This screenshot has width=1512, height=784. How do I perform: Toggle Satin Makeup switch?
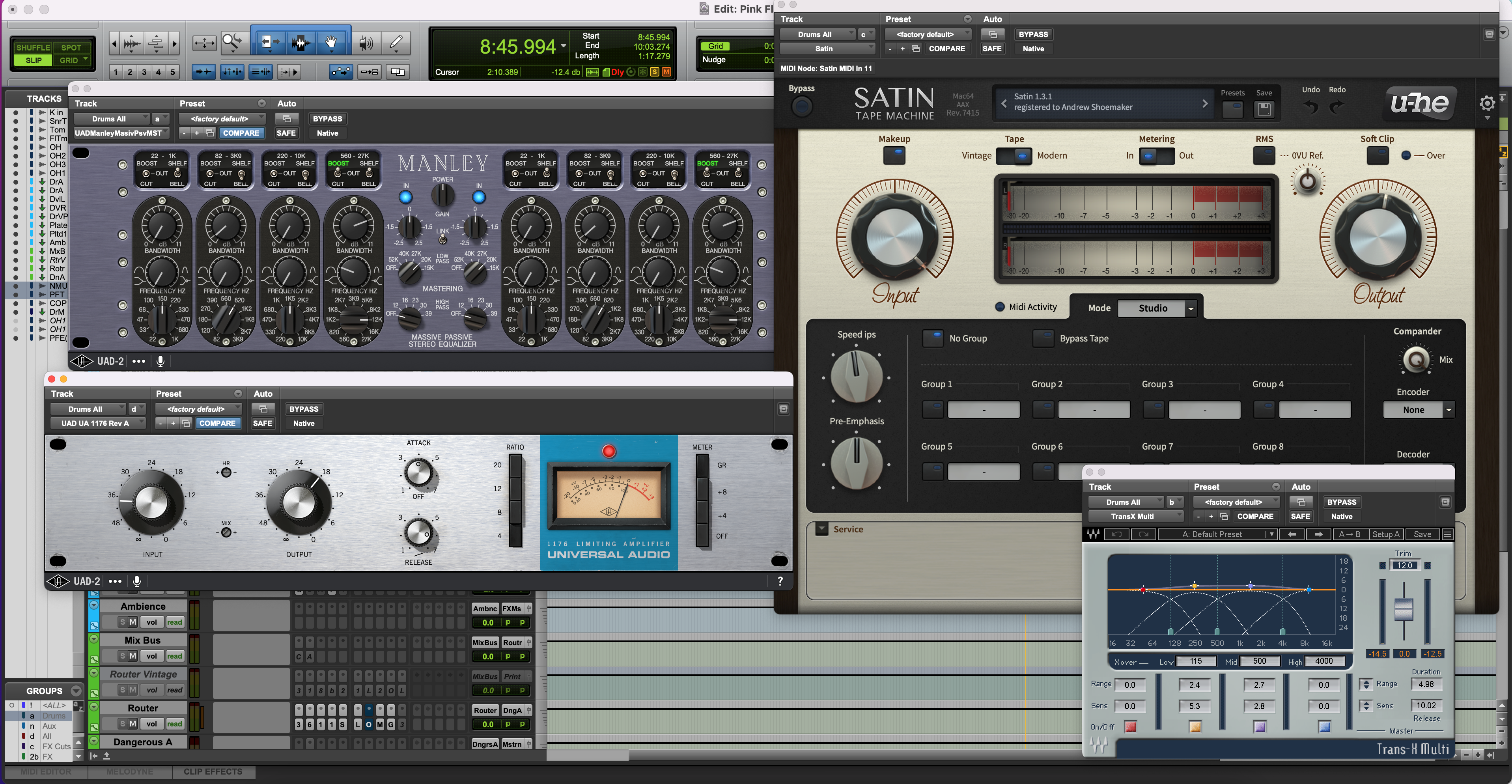click(894, 155)
